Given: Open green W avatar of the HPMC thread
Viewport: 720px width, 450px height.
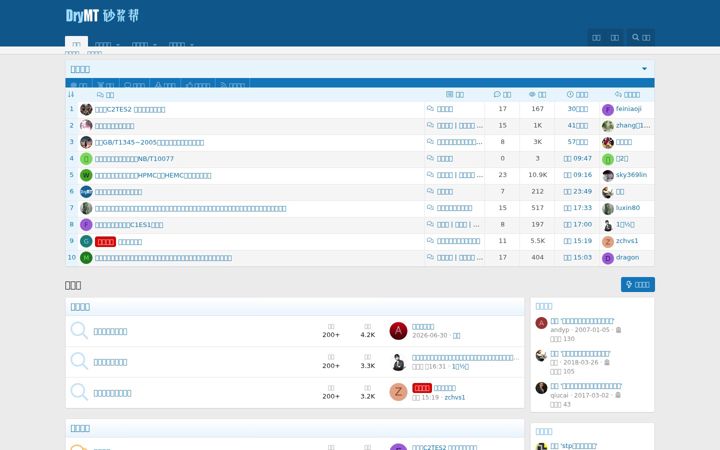Looking at the screenshot, I should tap(86, 175).
